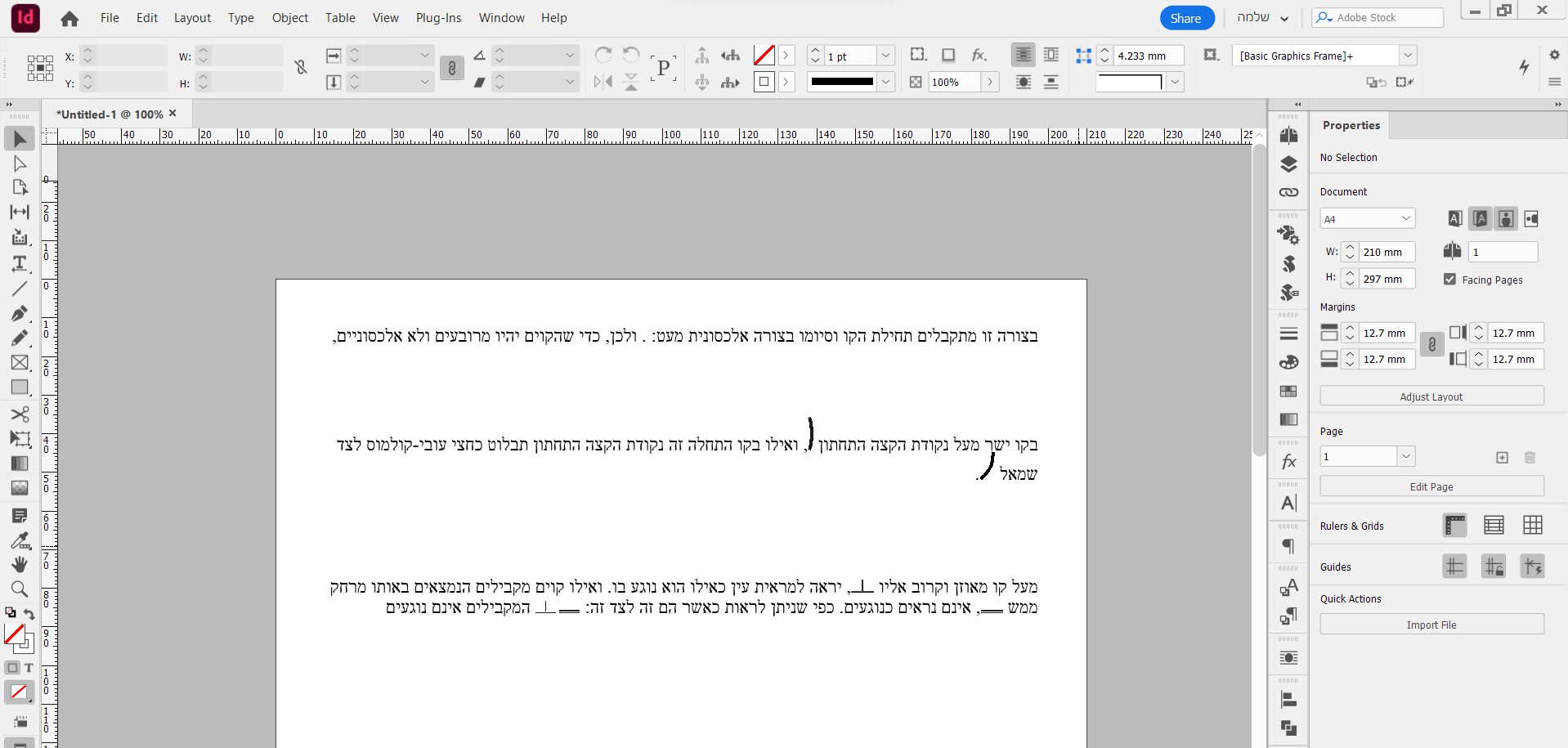Click the Adobe Stock search field
This screenshot has height=748, width=1568.
point(1378,17)
